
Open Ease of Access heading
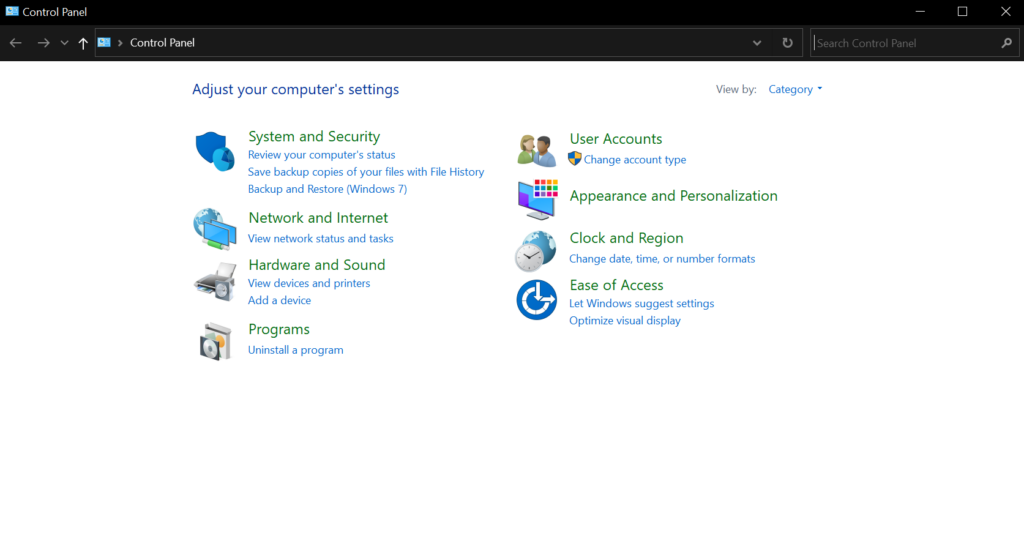click(616, 285)
